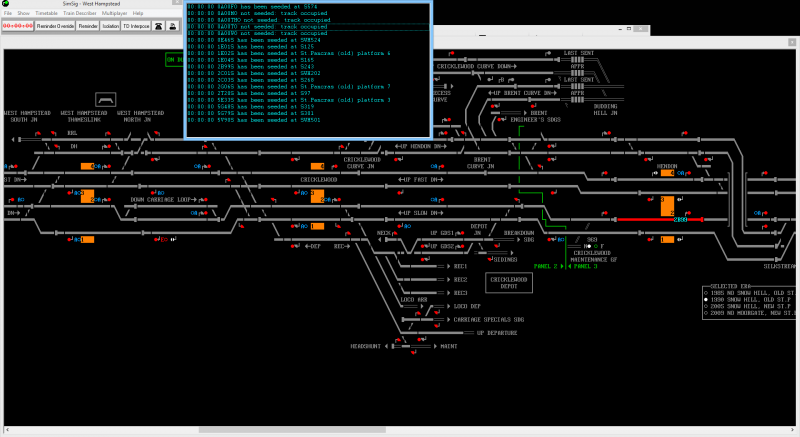Click the Reminder toolbar button
800x437 pixels.
(88, 26)
